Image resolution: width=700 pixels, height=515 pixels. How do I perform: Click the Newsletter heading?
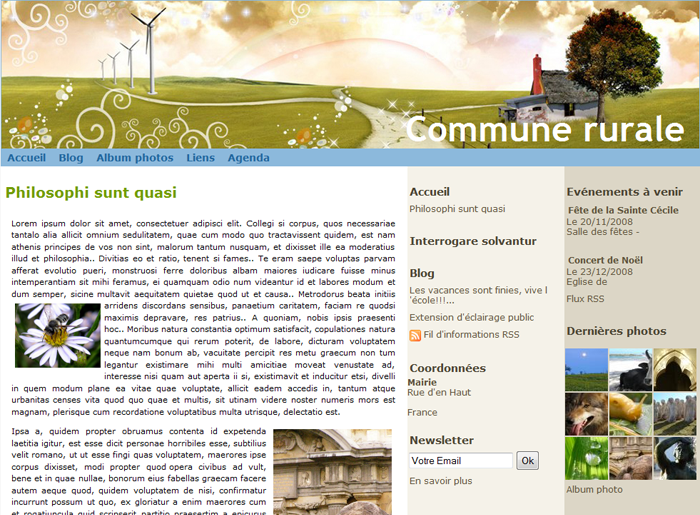(442, 440)
